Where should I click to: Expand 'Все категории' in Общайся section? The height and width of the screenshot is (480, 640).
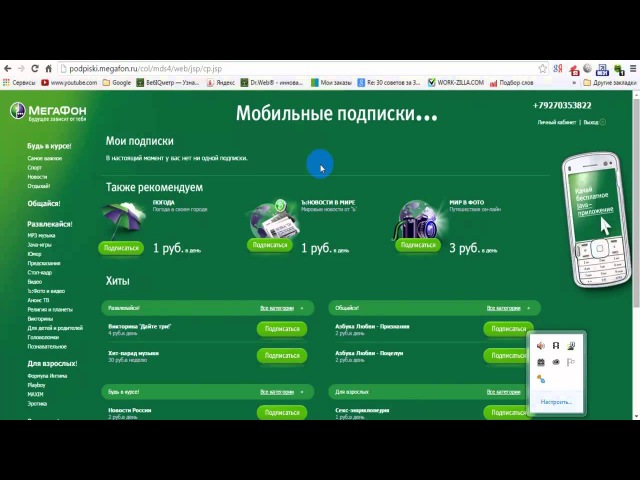pos(504,308)
